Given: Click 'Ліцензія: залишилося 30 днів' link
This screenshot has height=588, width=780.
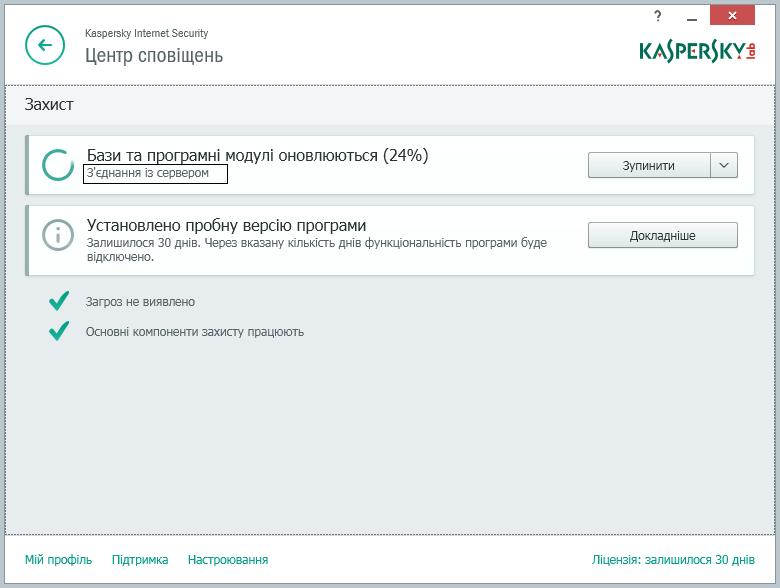Looking at the screenshot, I should pyautogui.click(x=673, y=560).
